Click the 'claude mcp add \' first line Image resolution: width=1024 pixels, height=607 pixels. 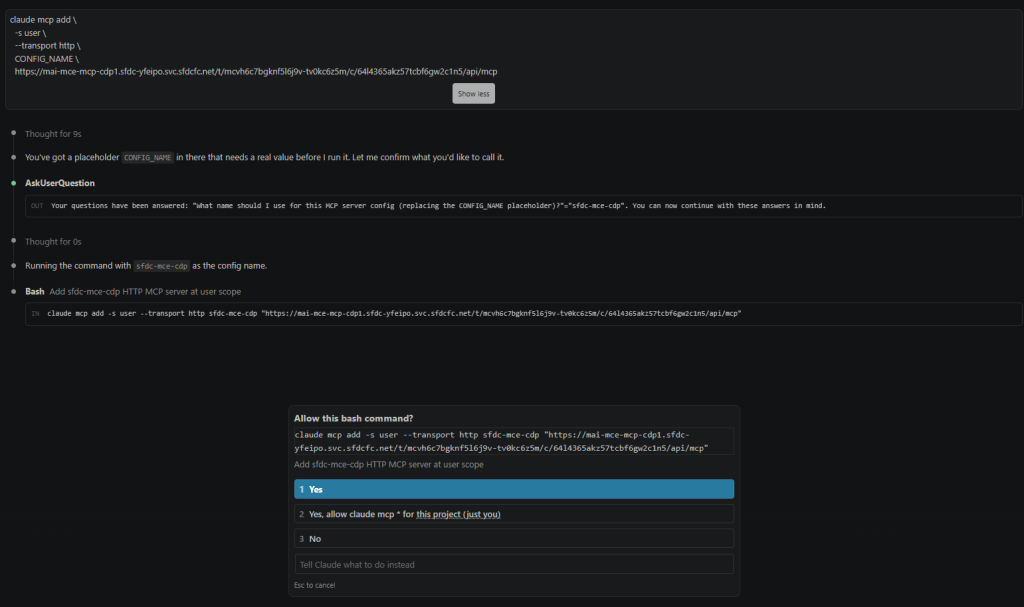pos(43,20)
